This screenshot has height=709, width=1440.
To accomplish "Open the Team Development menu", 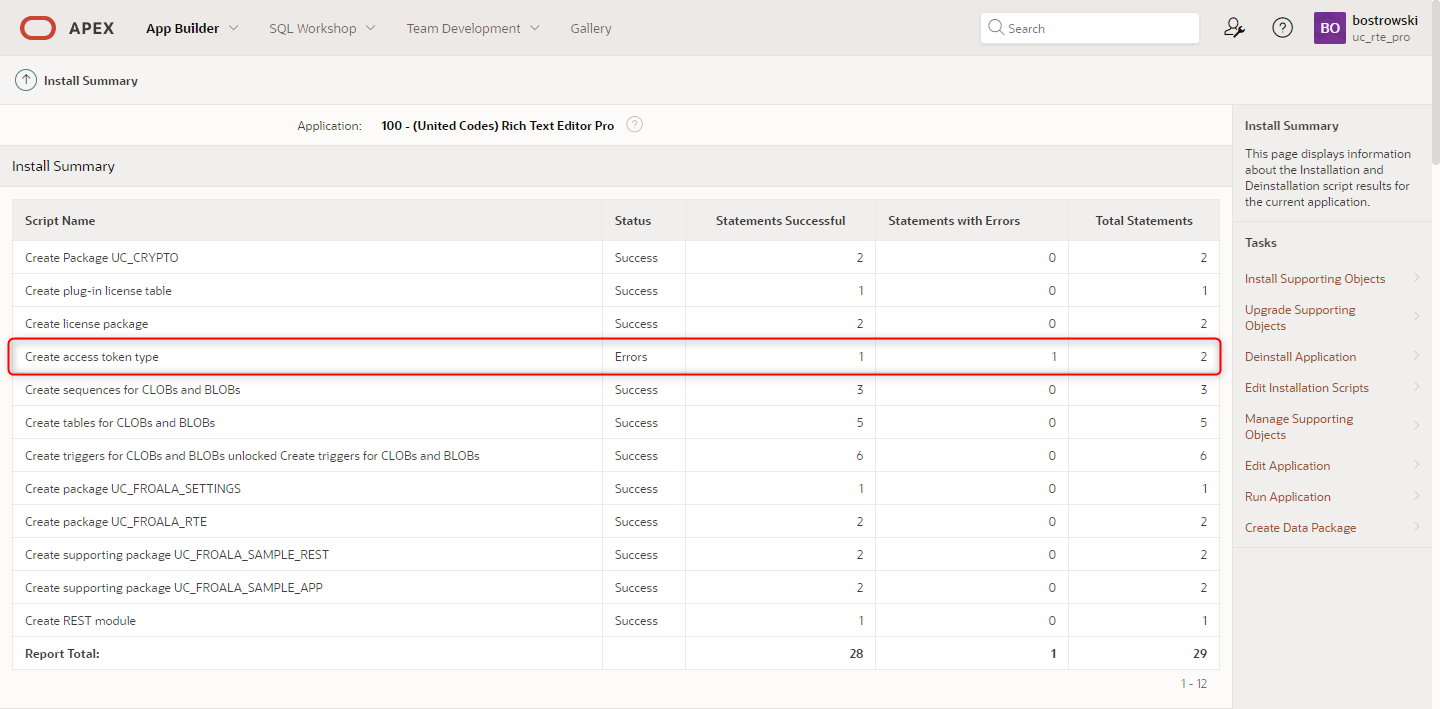I will tap(464, 28).
